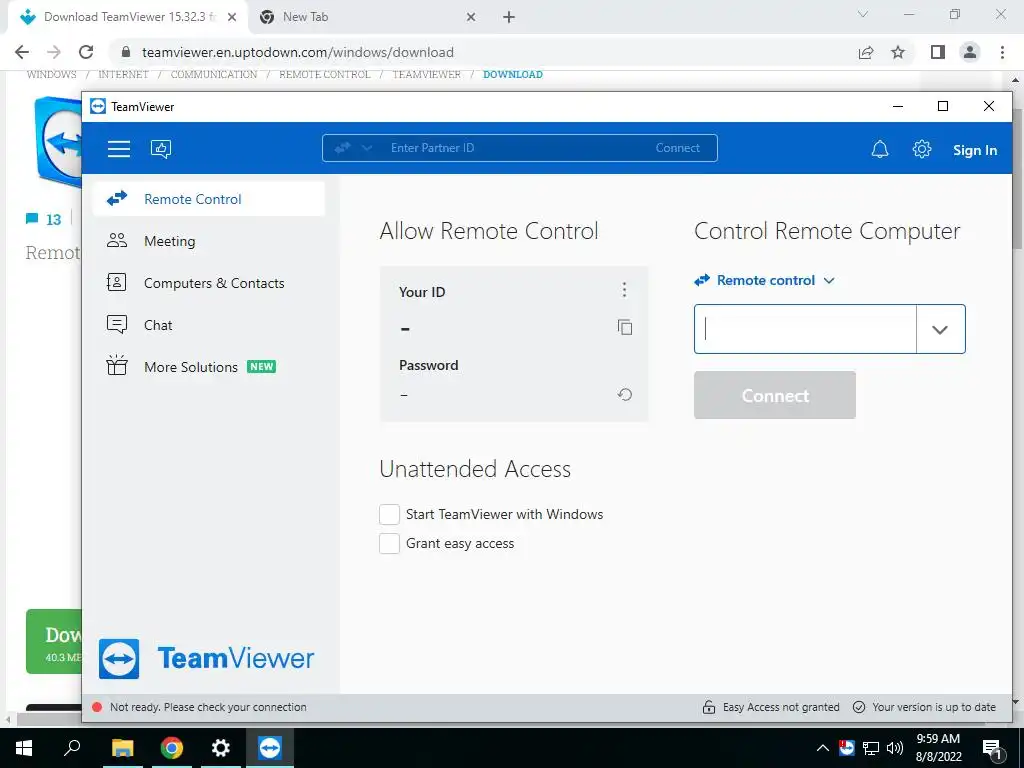
Task: Toggle the Chrome side panel icon
Action: tap(938, 52)
